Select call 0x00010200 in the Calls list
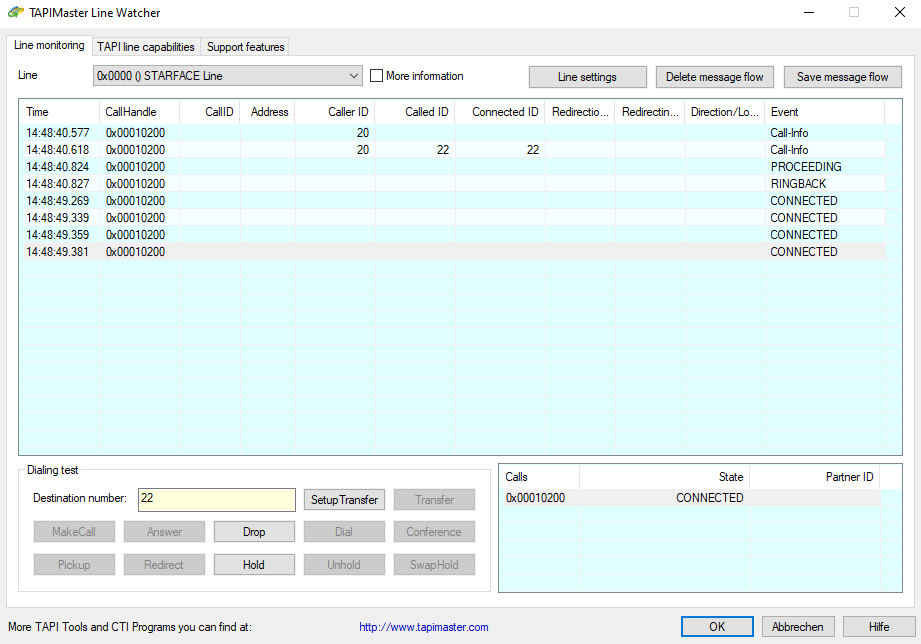The height and width of the screenshot is (644, 921). point(690,498)
